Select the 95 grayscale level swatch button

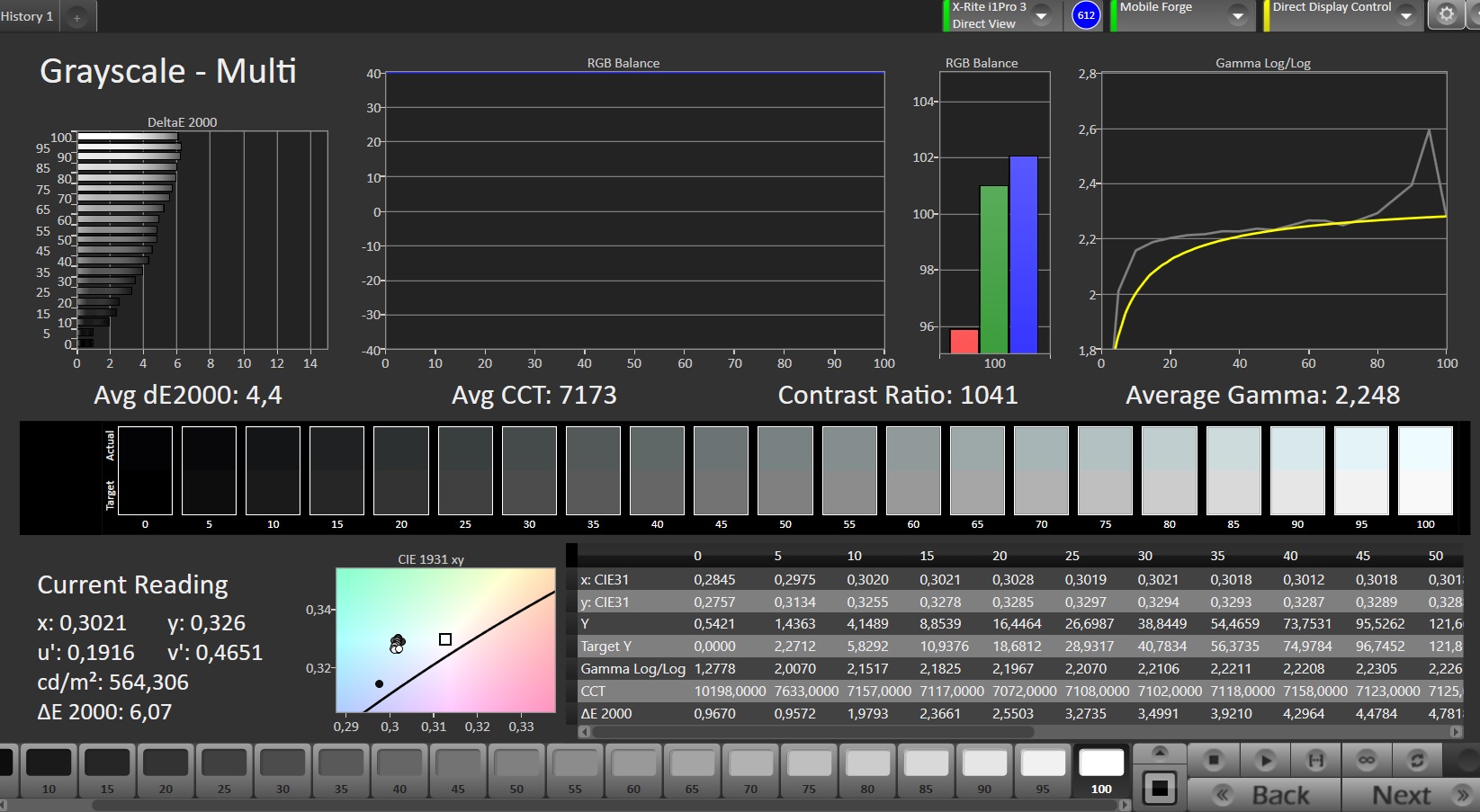pos(1043,772)
